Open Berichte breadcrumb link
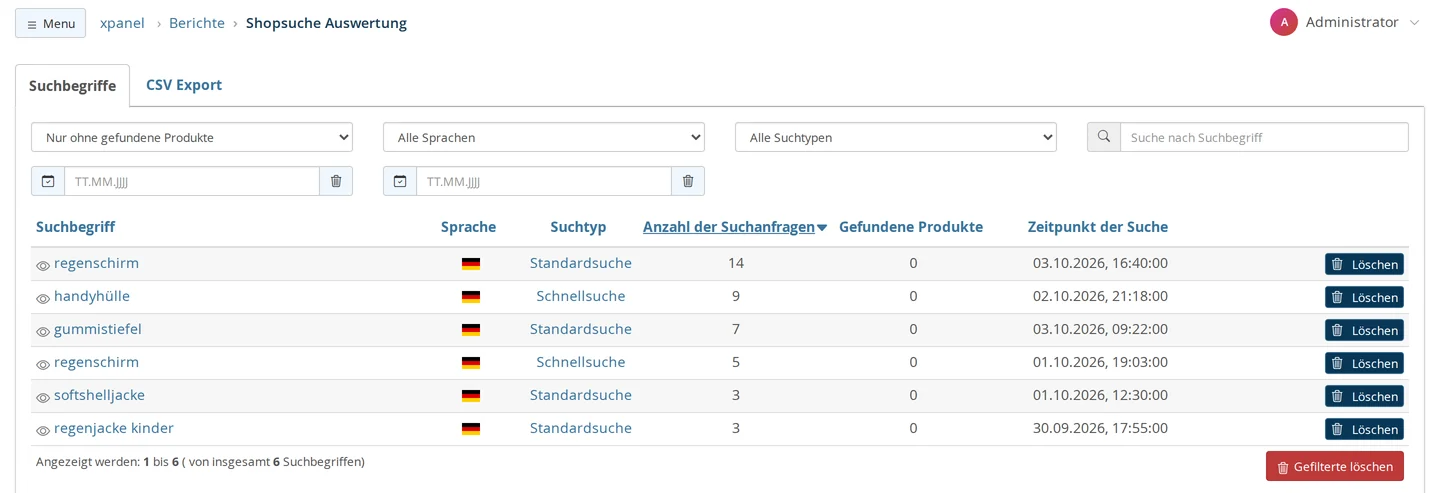Viewport: 1432px width, 493px height. [x=197, y=23]
